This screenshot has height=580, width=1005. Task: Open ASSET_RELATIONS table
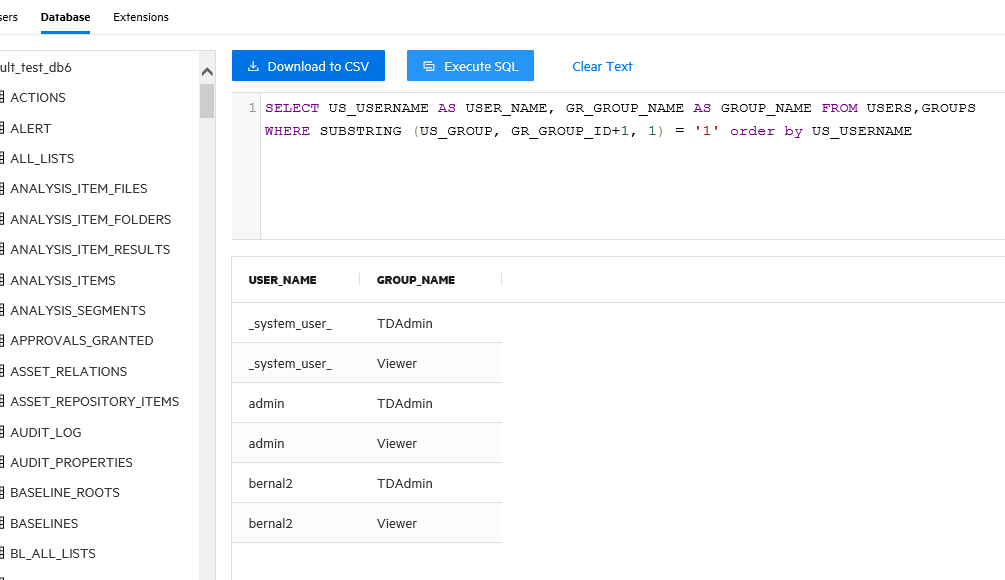69,371
